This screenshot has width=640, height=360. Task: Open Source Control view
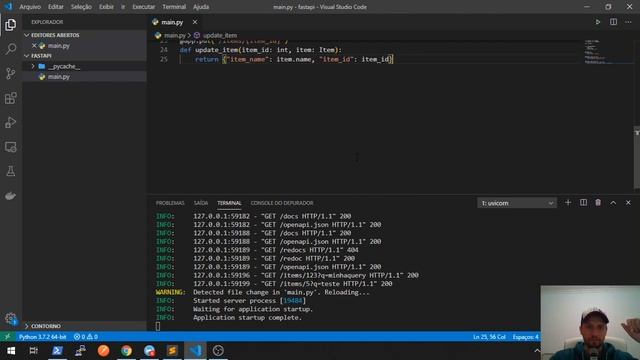(x=11, y=73)
